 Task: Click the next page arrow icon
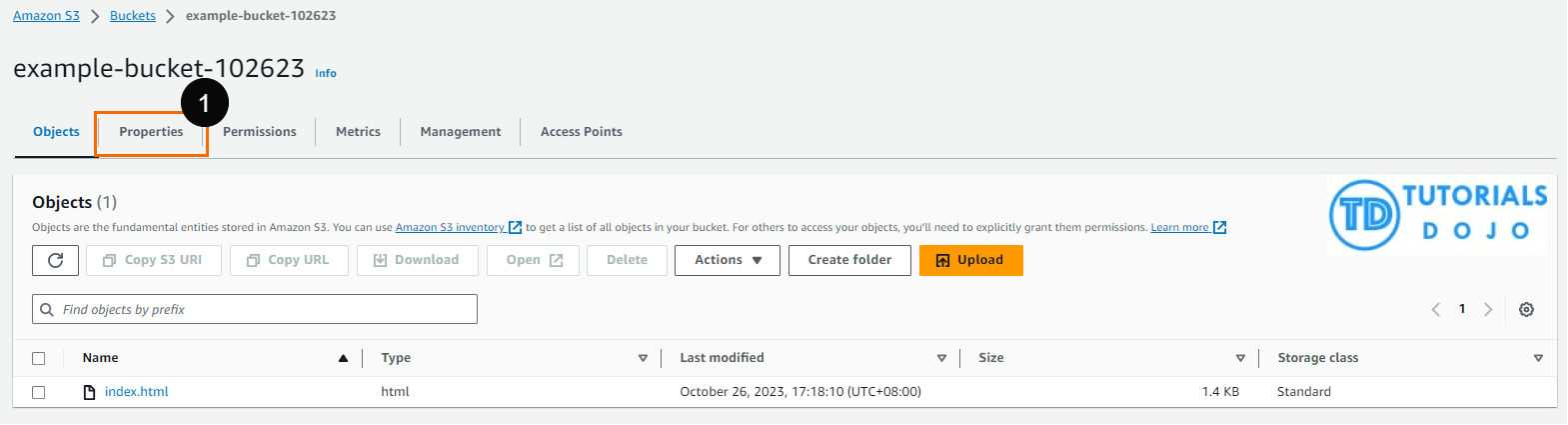pyautogui.click(x=1488, y=310)
